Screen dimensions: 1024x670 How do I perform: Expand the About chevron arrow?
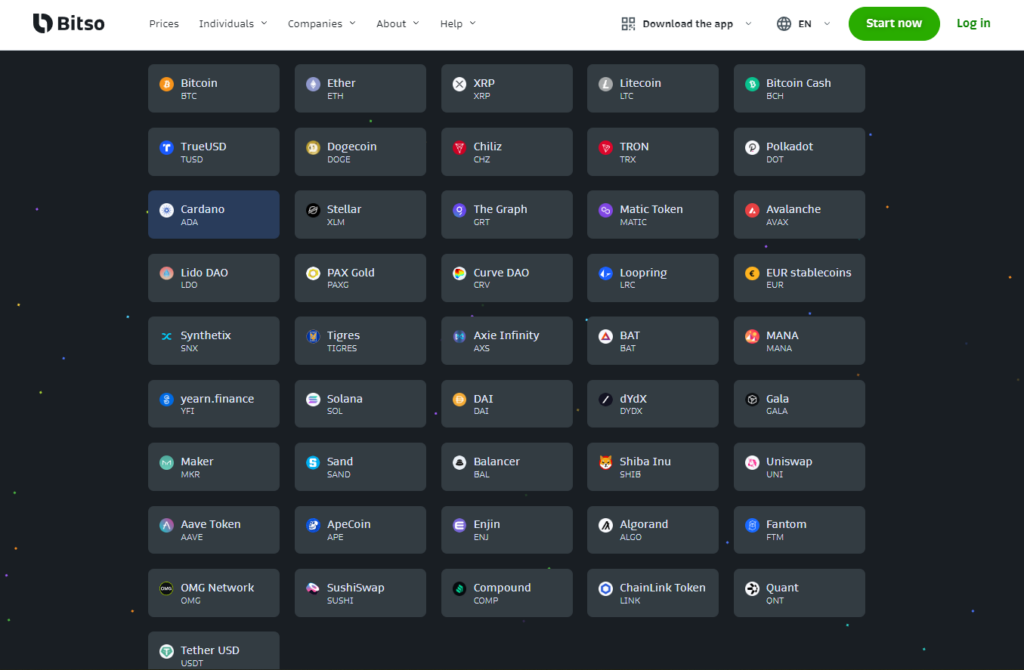(x=416, y=24)
